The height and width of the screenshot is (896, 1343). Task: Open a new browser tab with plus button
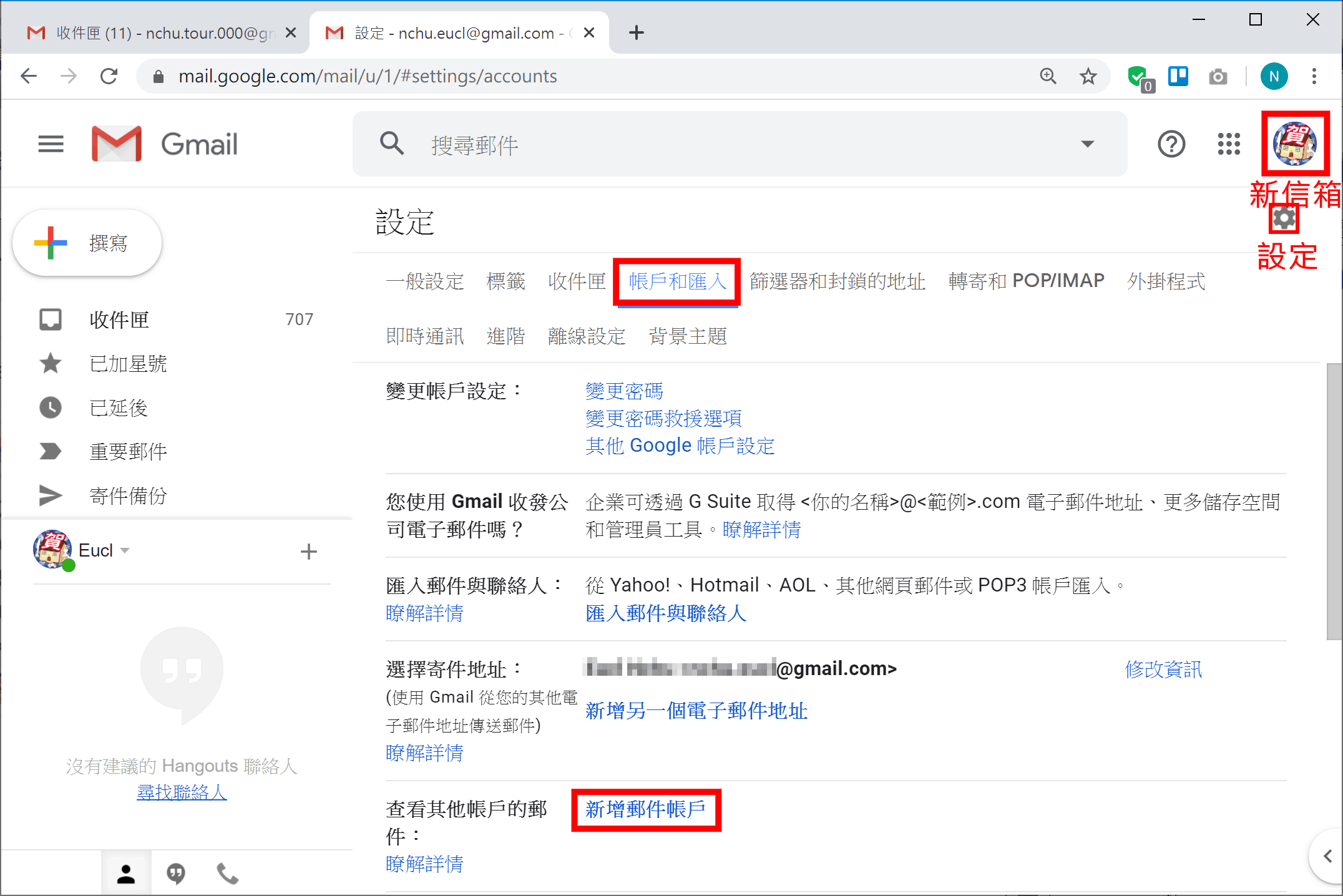pos(636,32)
